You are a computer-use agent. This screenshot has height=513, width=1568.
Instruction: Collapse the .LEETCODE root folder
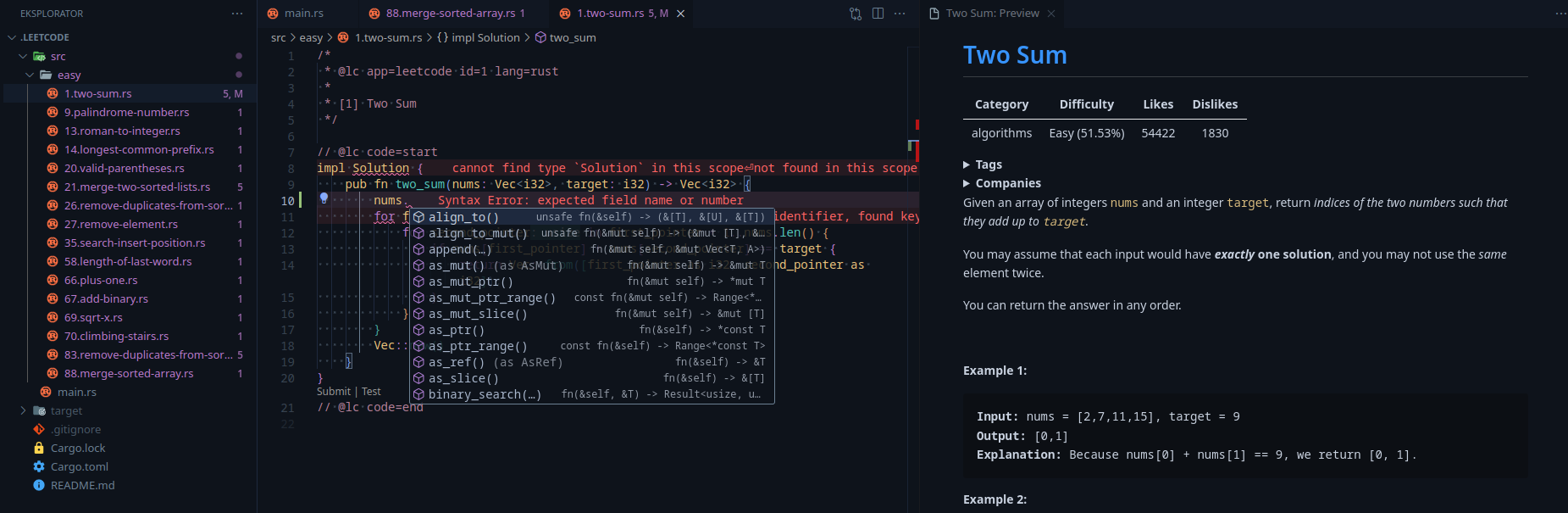[12, 37]
